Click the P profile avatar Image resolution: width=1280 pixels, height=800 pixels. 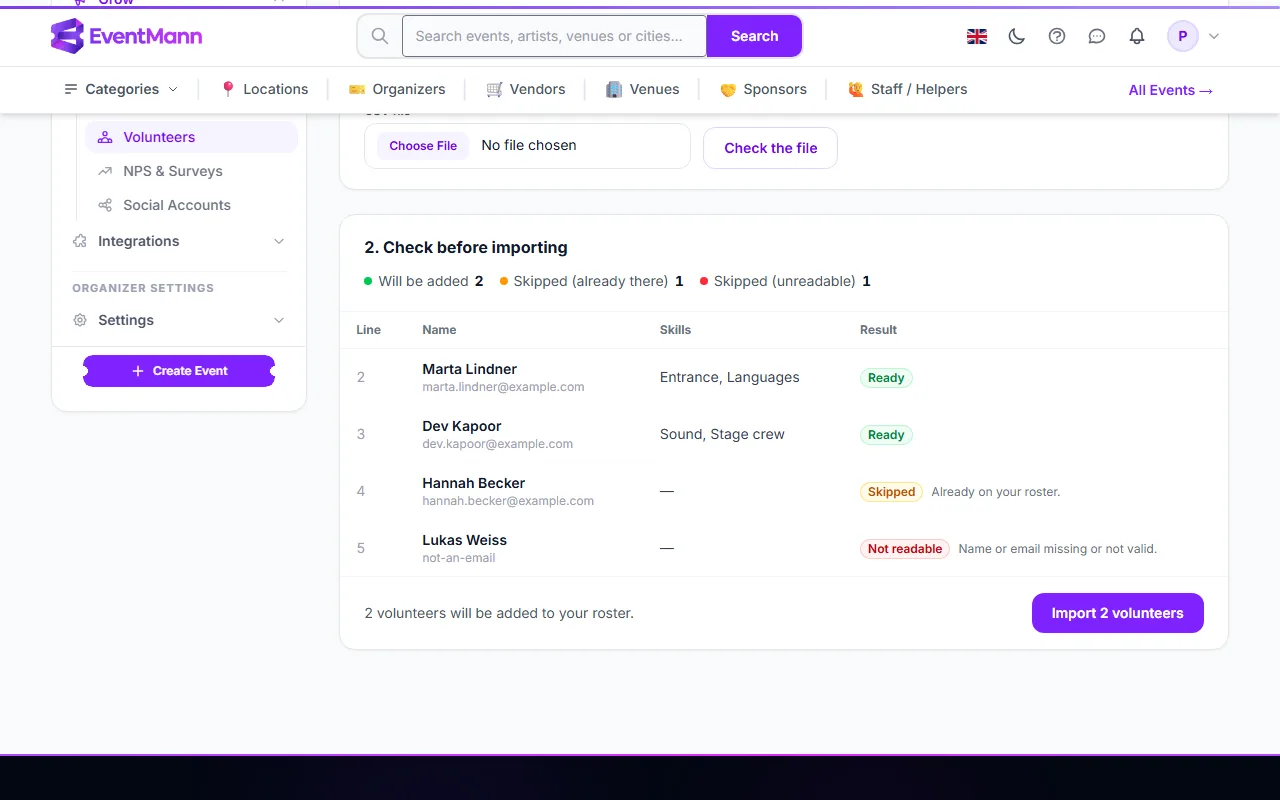point(1183,36)
